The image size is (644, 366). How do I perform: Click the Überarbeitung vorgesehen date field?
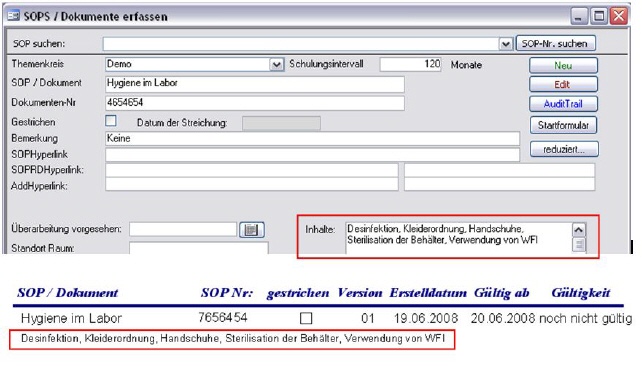183,229
